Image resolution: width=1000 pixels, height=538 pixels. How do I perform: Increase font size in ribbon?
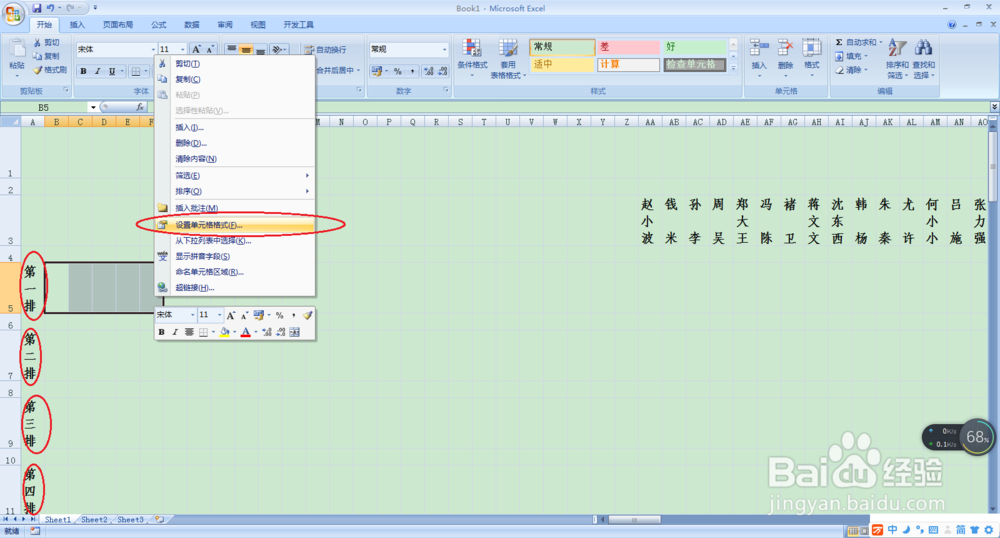[x=196, y=49]
